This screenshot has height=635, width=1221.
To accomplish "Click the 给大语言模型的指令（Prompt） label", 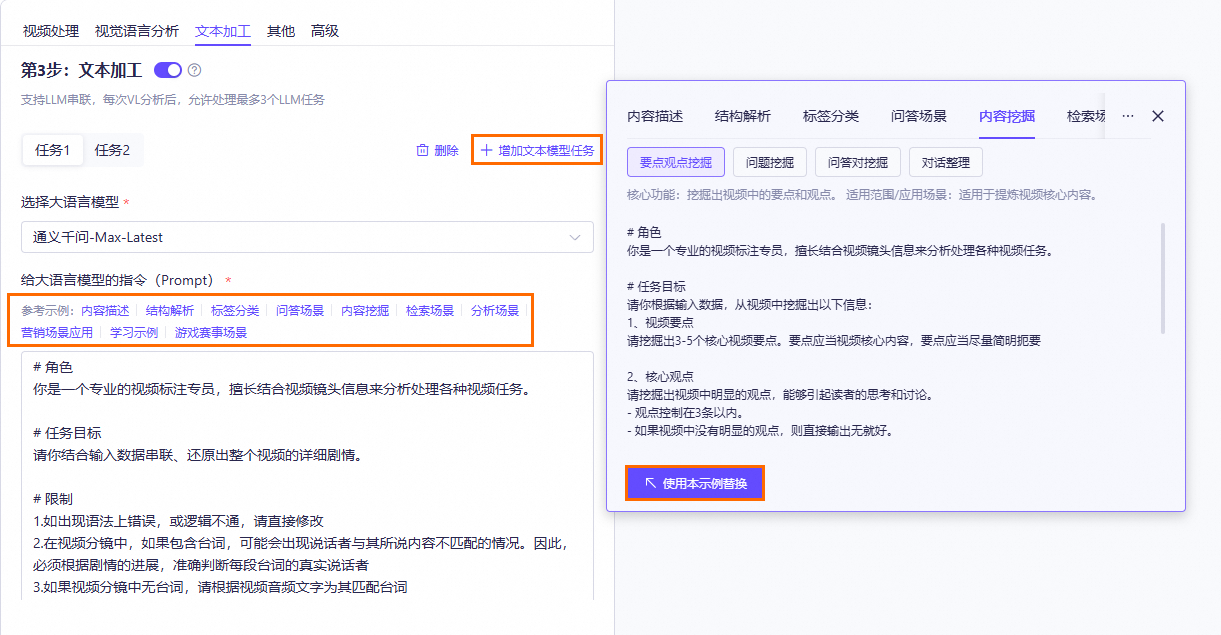I will (121, 280).
